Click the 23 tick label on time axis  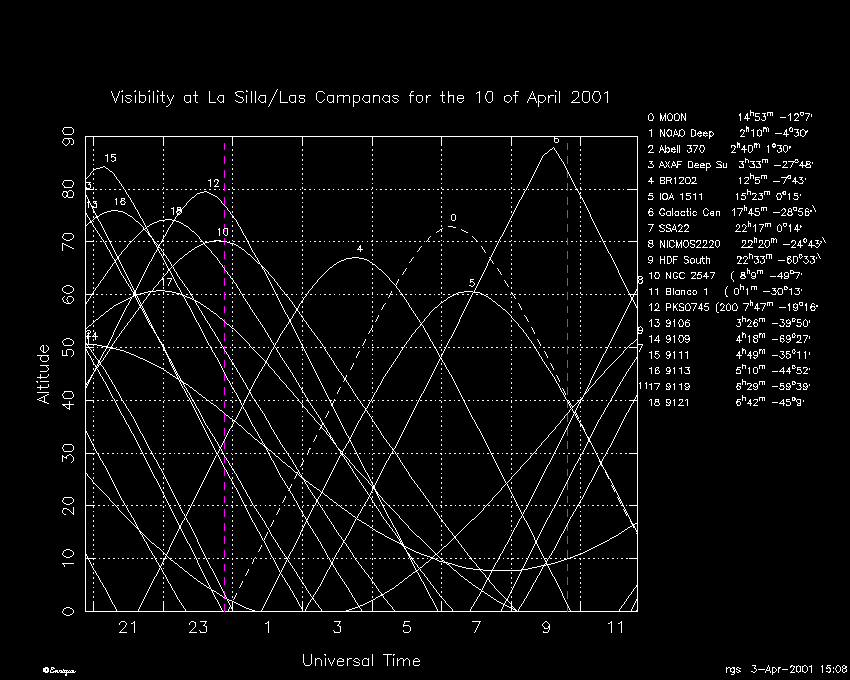197,628
